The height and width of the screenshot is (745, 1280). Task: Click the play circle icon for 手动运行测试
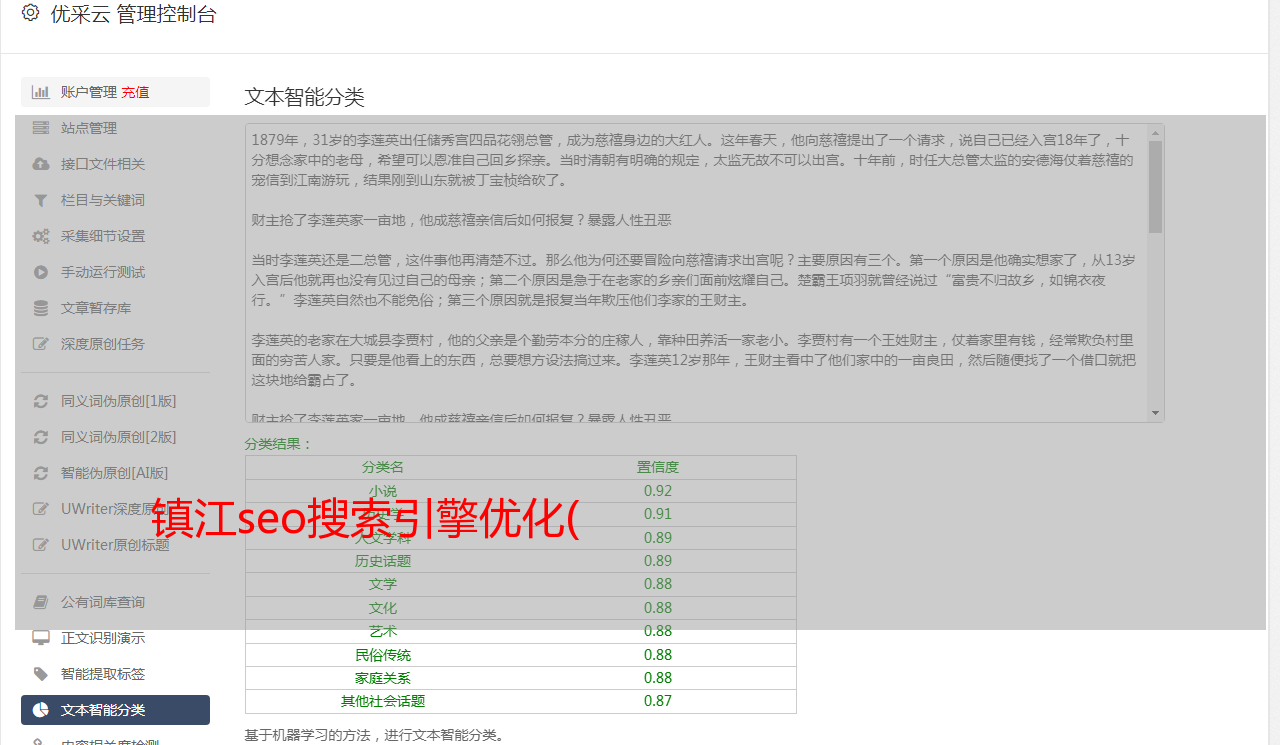(x=40, y=272)
